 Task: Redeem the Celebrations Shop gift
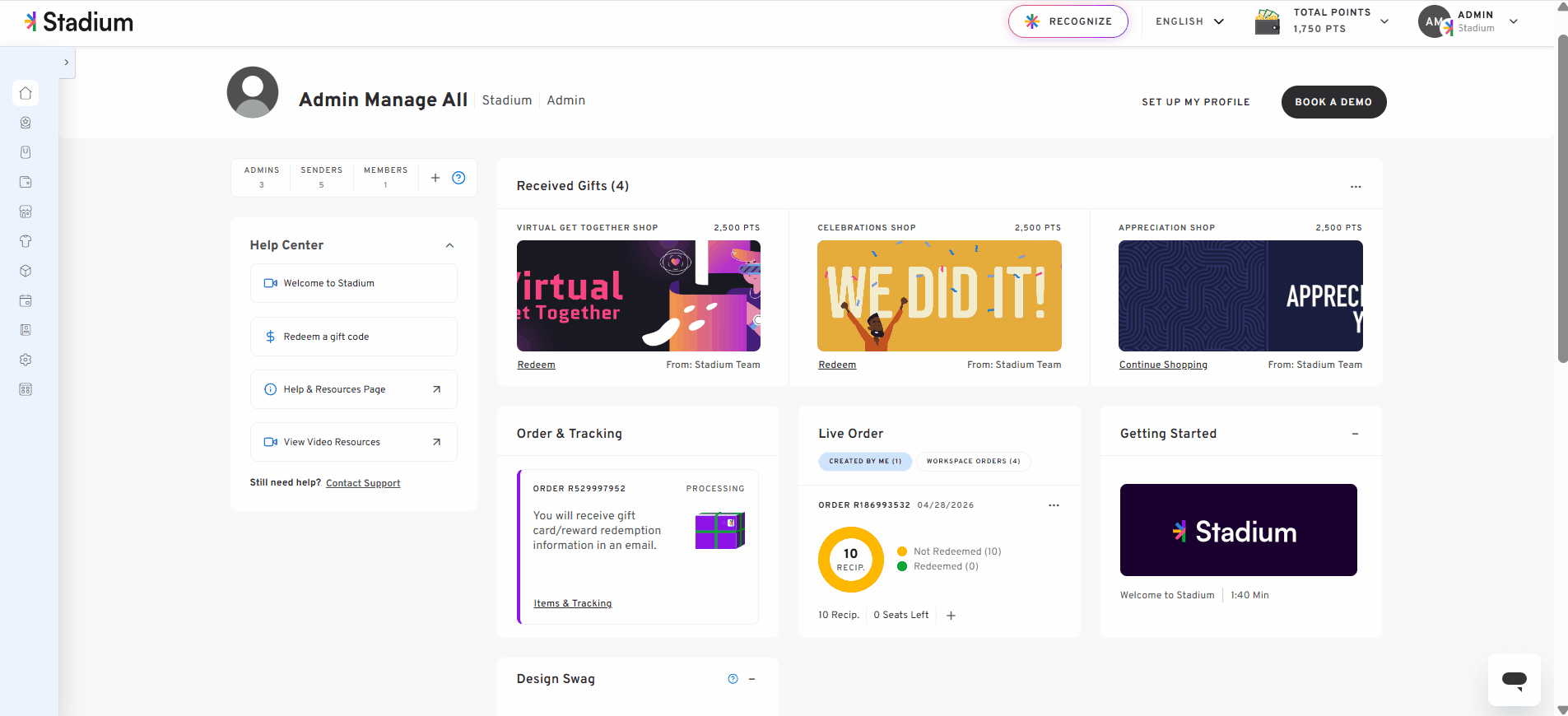[837, 365]
